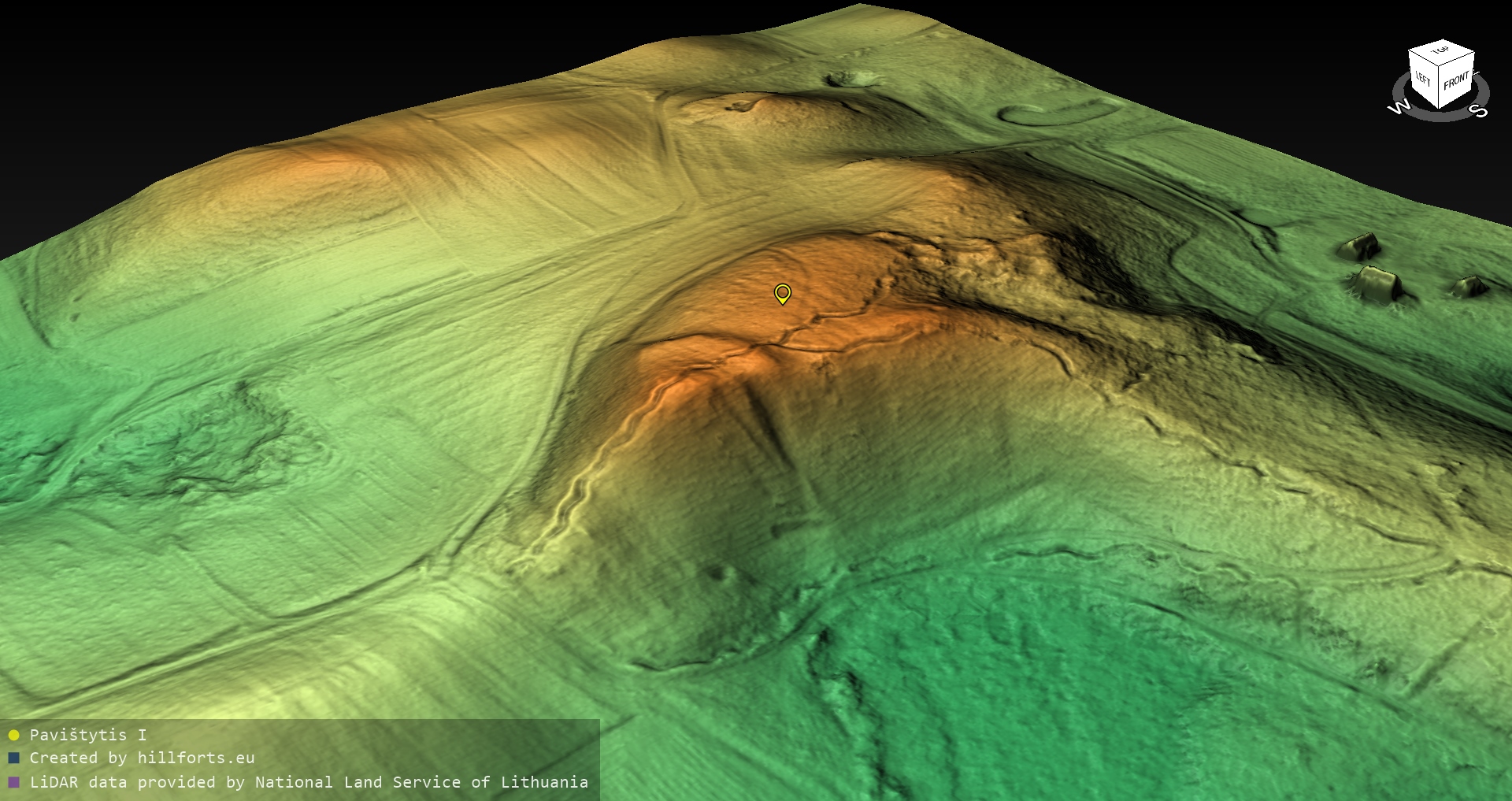Select the FRONT face of the view cube
This screenshot has height=801, width=1512.
(1456, 80)
